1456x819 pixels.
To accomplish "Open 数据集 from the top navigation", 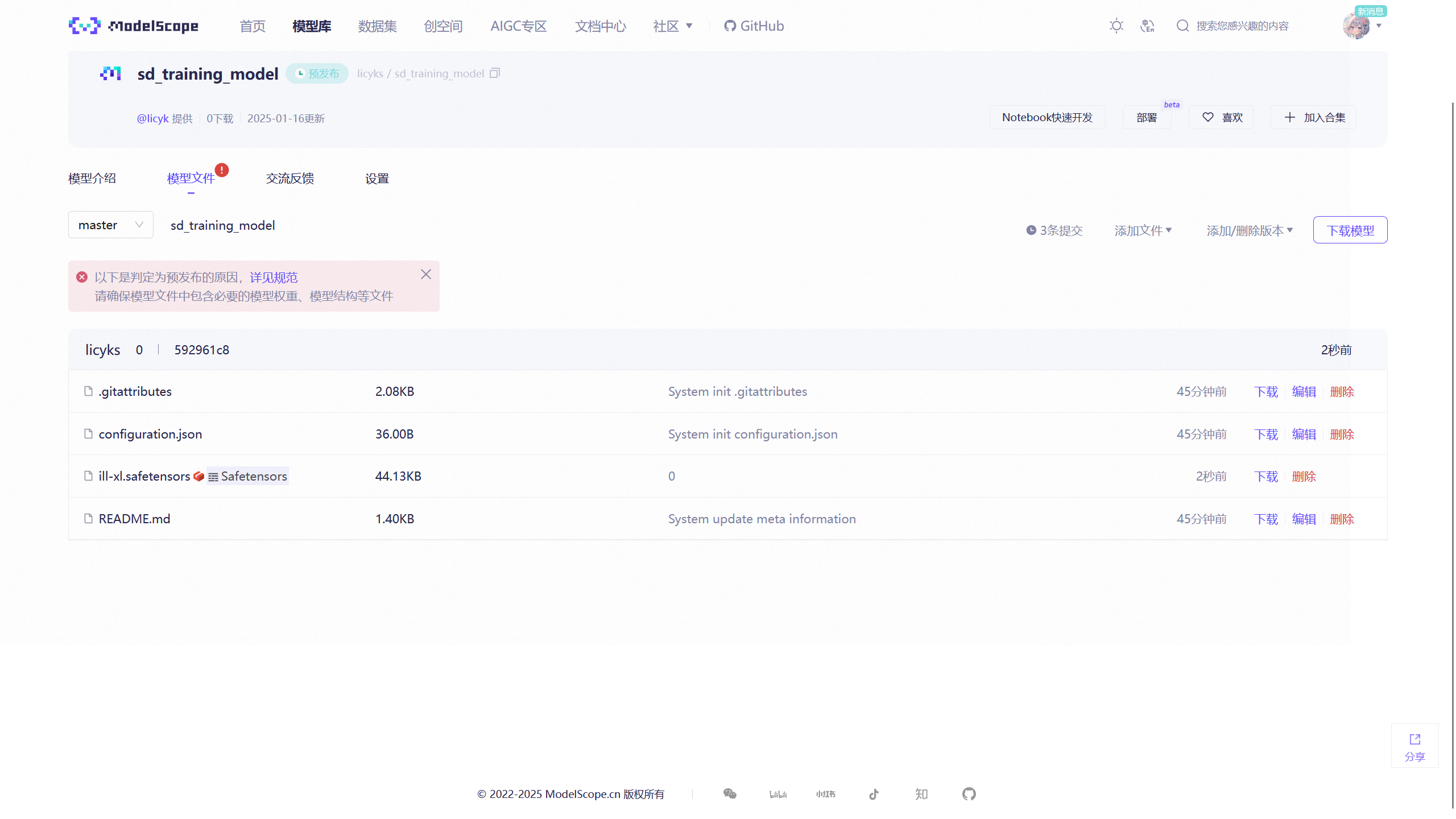I will coord(377,26).
